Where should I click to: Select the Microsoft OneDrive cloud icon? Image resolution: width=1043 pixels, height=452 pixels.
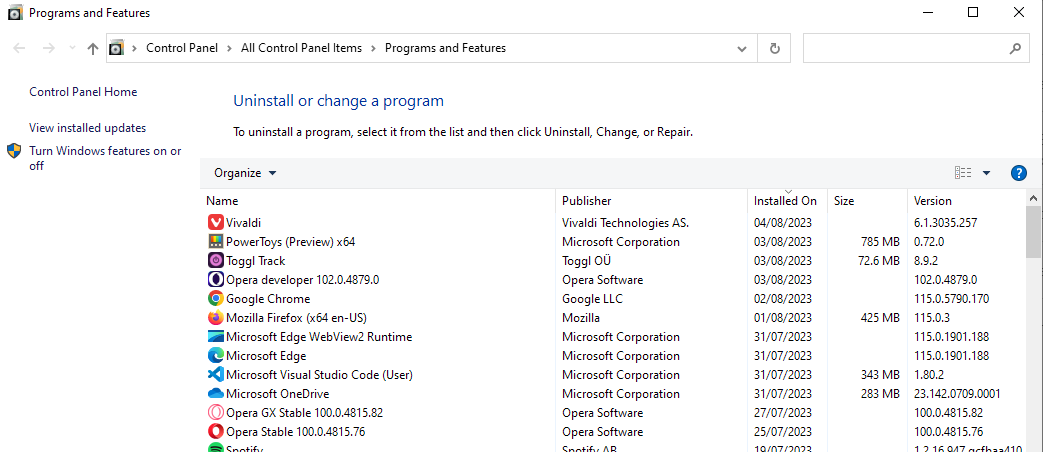[216, 394]
